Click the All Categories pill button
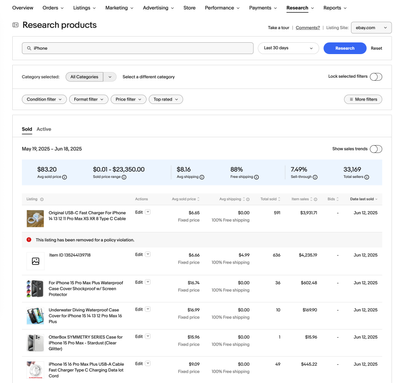 coord(84,77)
